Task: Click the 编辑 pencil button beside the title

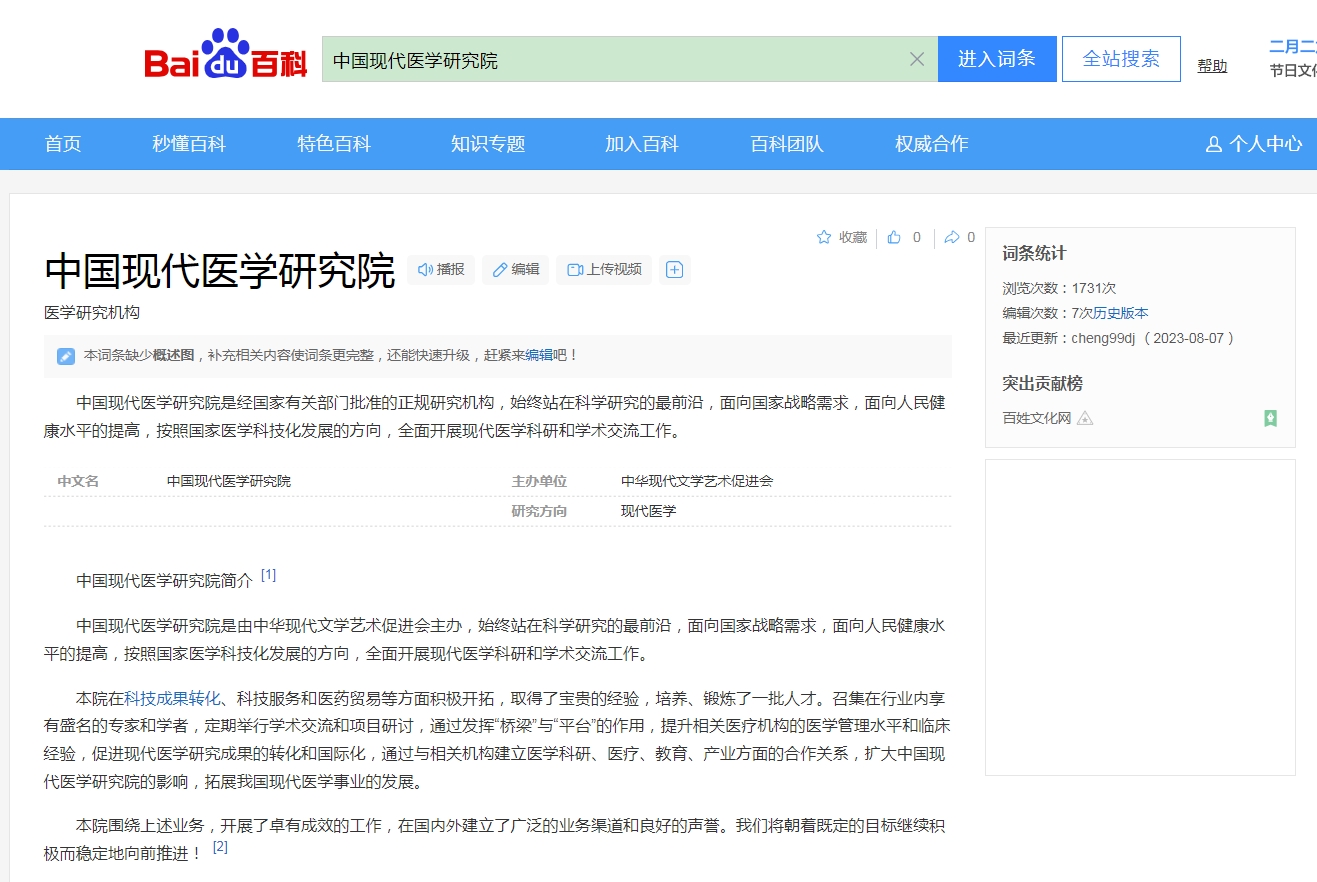Action: click(515, 269)
